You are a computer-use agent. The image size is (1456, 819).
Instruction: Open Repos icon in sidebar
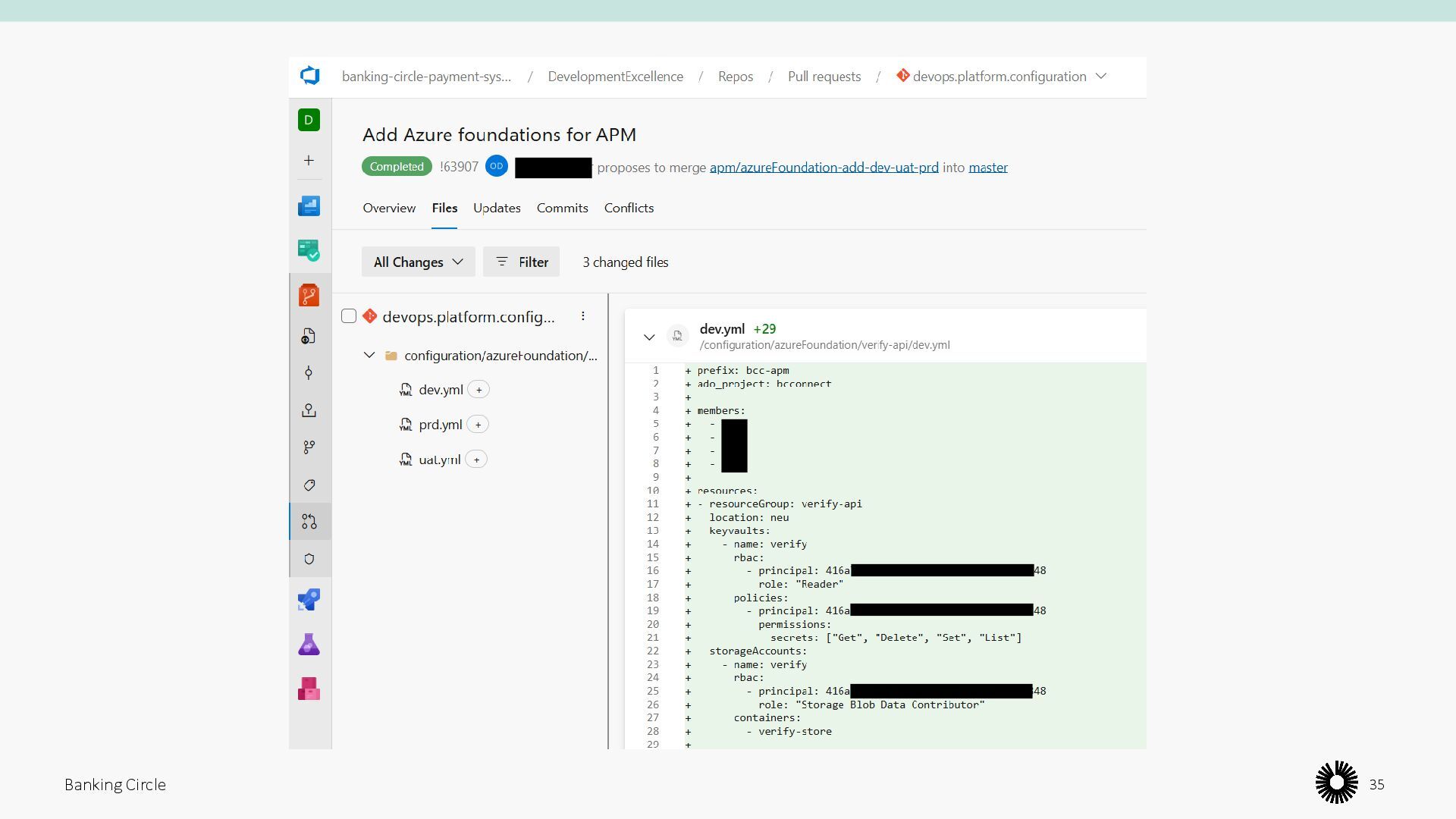click(309, 295)
